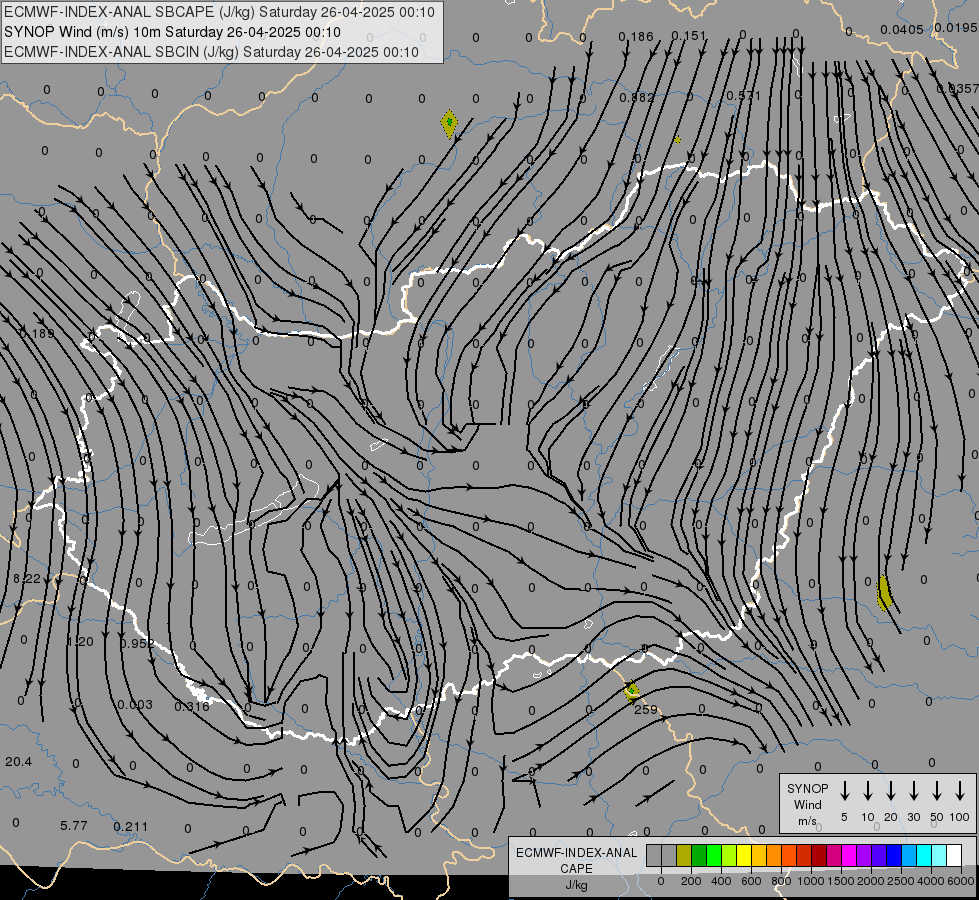The image size is (979, 900).
Task: Click the map value 8.22
Action: (27, 579)
